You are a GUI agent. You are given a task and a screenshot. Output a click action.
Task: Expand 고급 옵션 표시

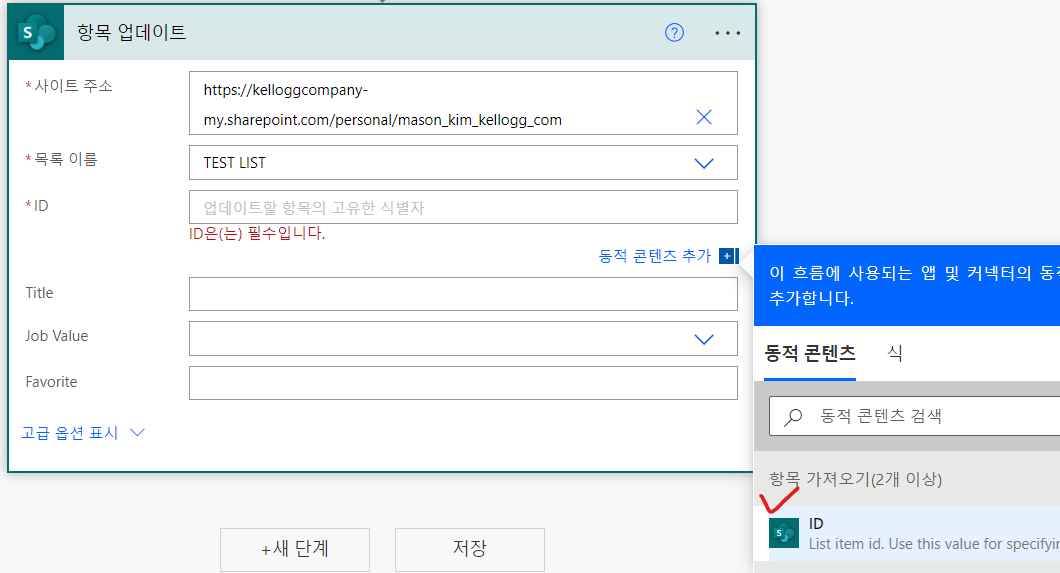(x=82, y=432)
